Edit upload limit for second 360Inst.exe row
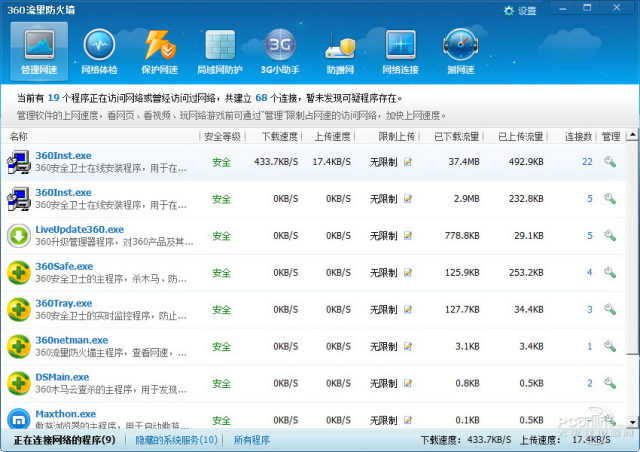Image resolution: width=640 pixels, height=452 pixels. coord(407,199)
